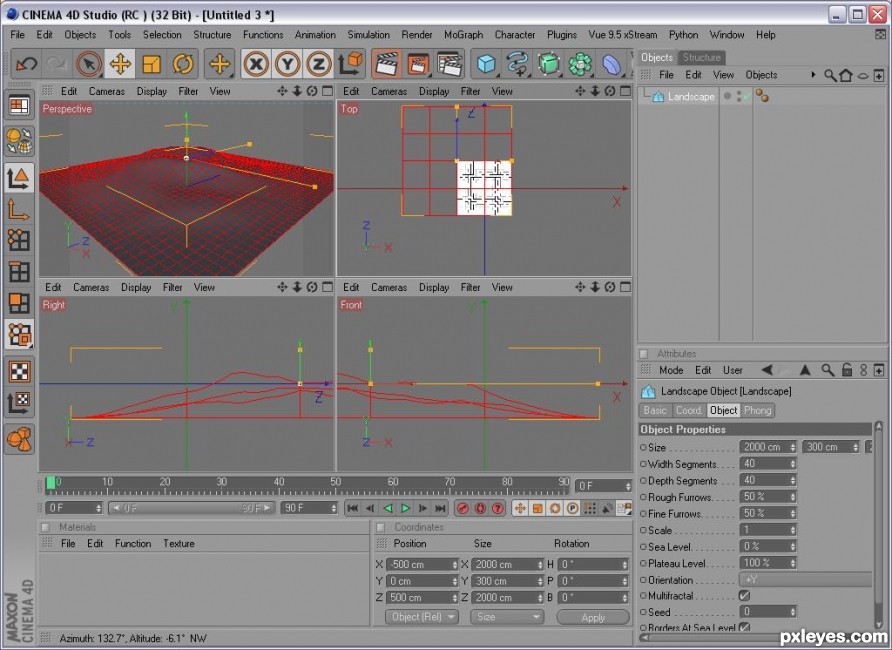892x650 pixels.
Task: Toggle Landscape visibility dots in Objects panel
Action: click(x=740, y=97)
